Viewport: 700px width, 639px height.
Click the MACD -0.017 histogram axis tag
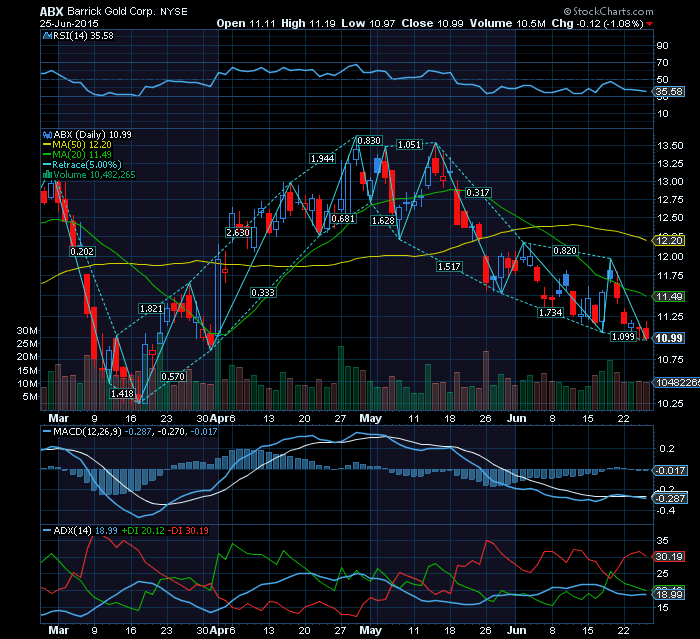pos(670,471)
